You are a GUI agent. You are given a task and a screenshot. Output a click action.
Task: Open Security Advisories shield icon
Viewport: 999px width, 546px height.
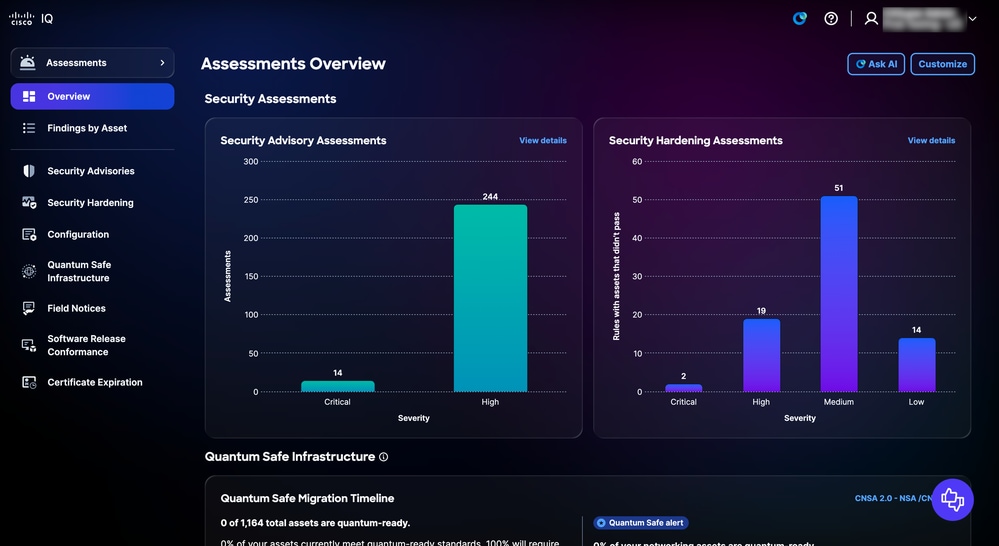[29, 171]
